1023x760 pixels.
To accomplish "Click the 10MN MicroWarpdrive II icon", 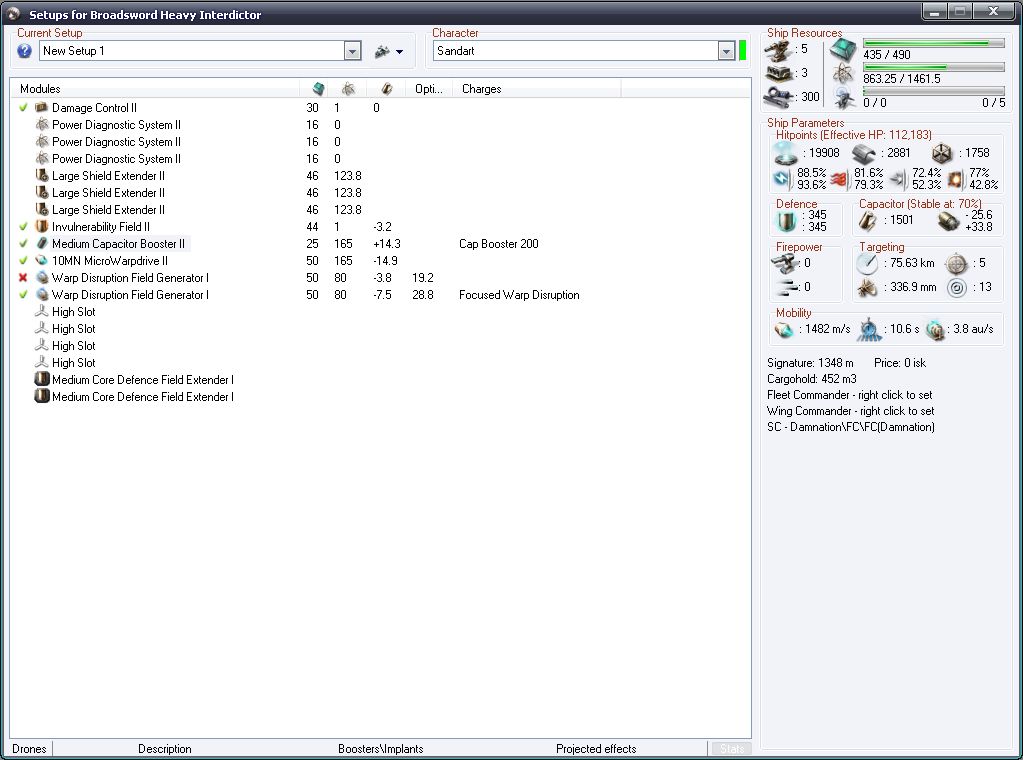I will coord(42,260).
